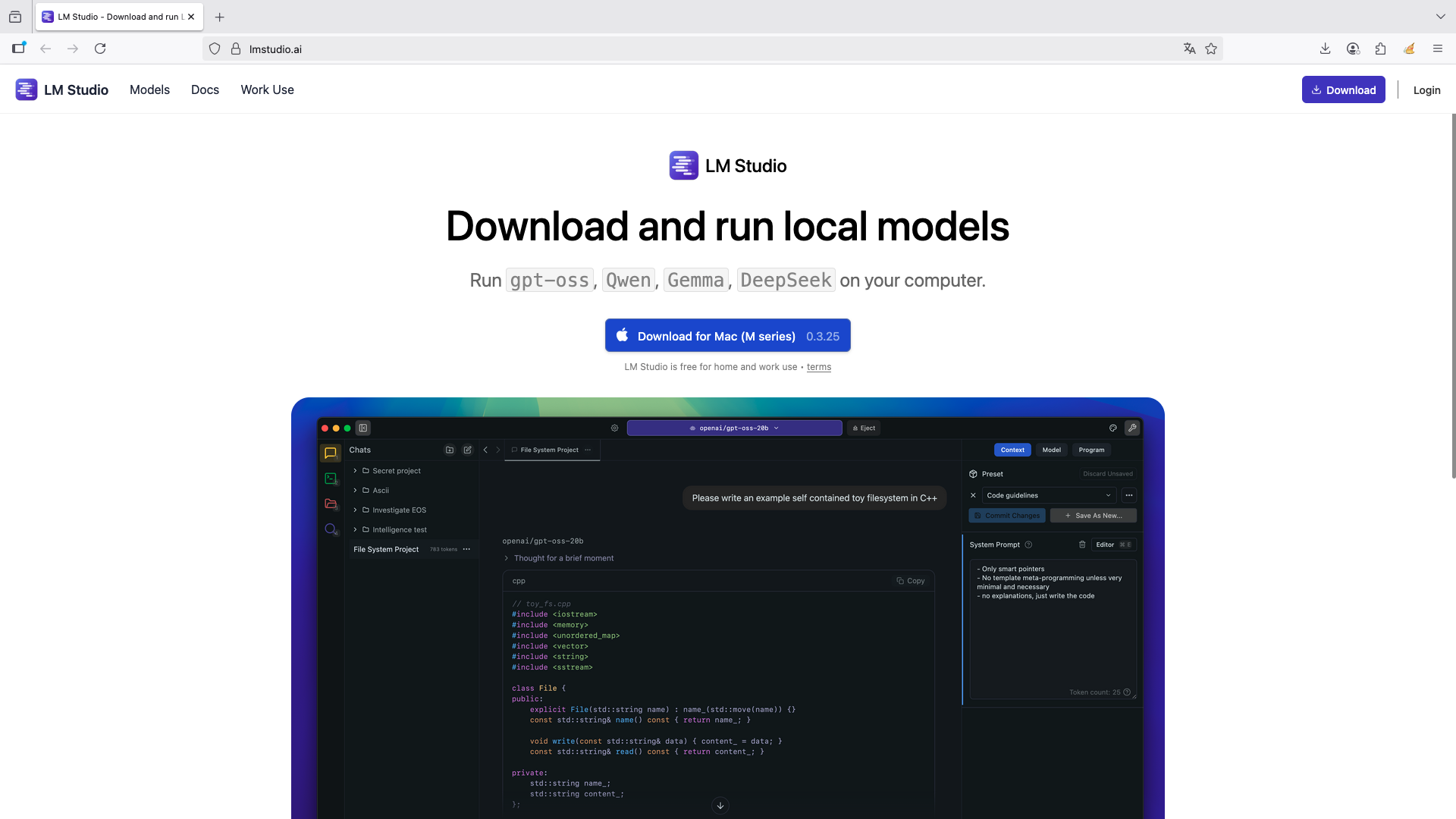Open the Login link
This screenshot has height=819, width=1456.
(x=1426, y=89)
